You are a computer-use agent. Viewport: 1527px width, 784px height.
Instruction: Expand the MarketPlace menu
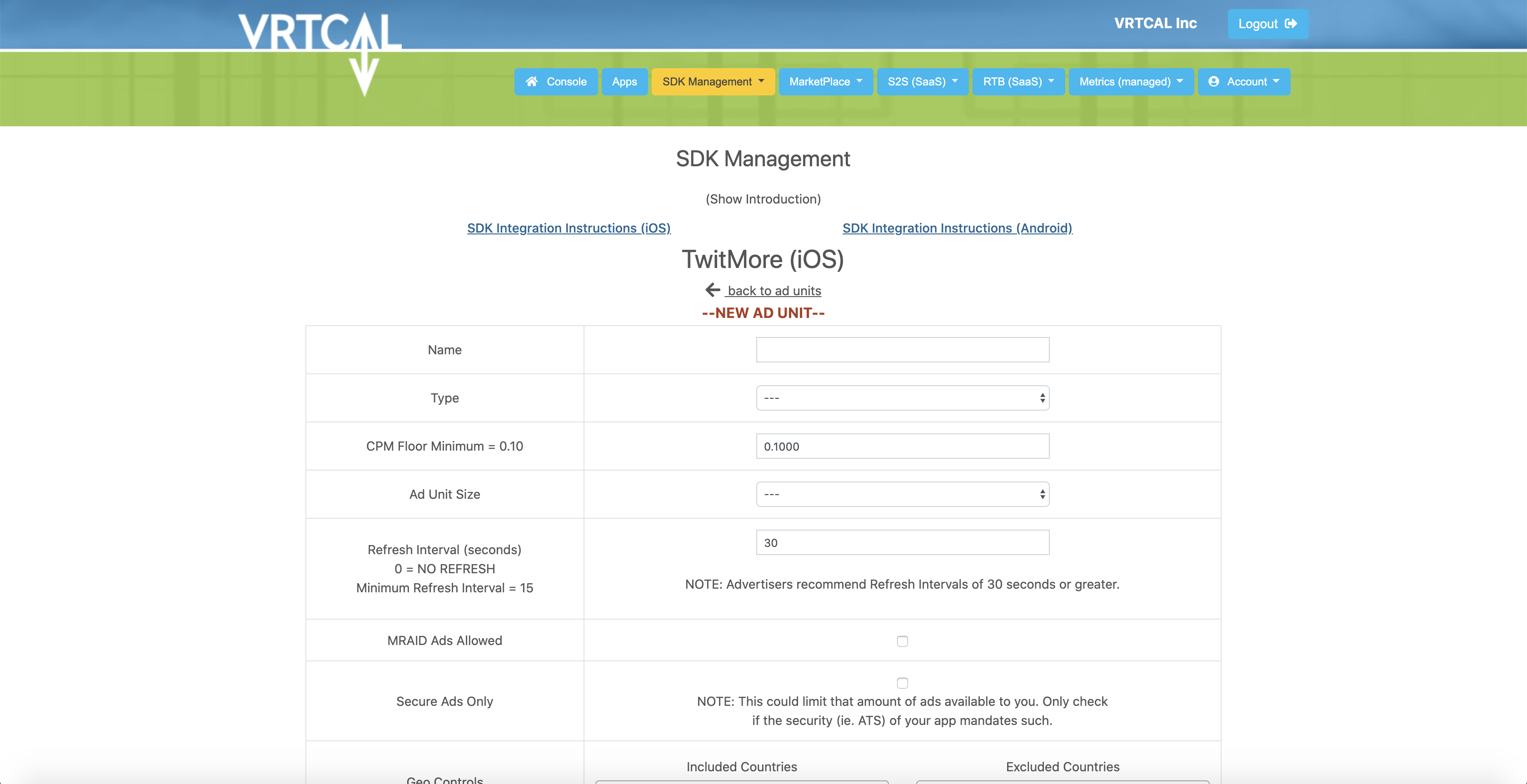[825, 81]
